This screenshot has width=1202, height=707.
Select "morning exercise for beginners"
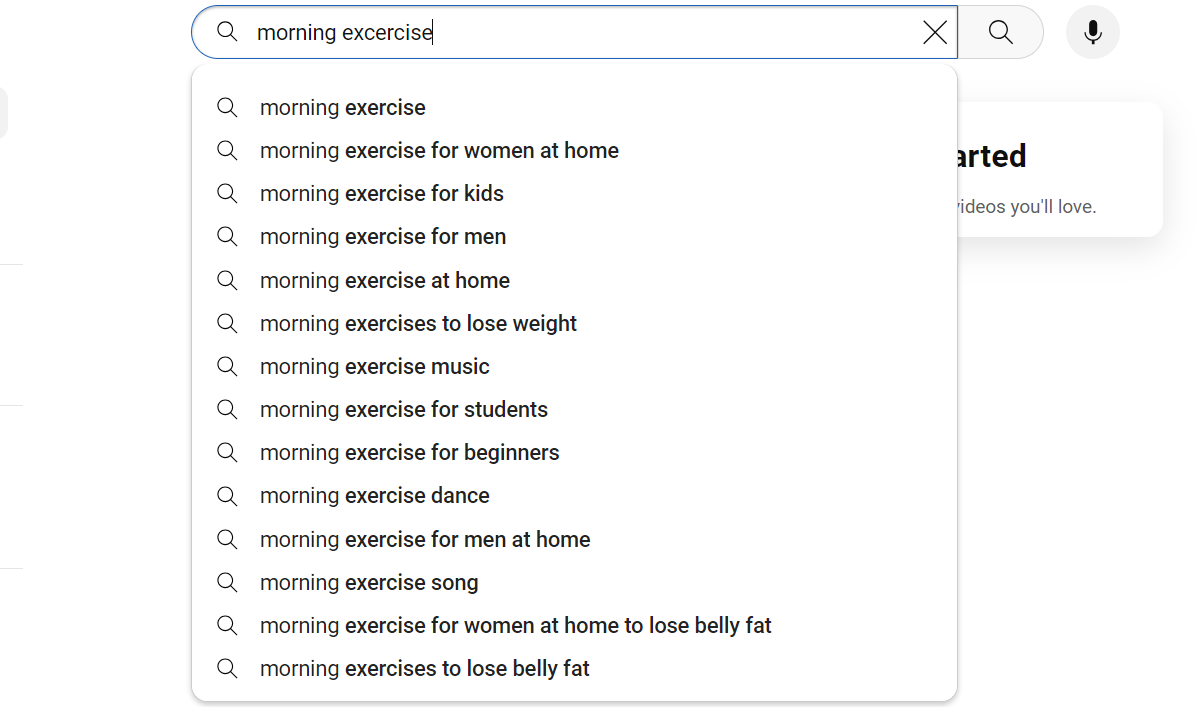tap(410, 453)
